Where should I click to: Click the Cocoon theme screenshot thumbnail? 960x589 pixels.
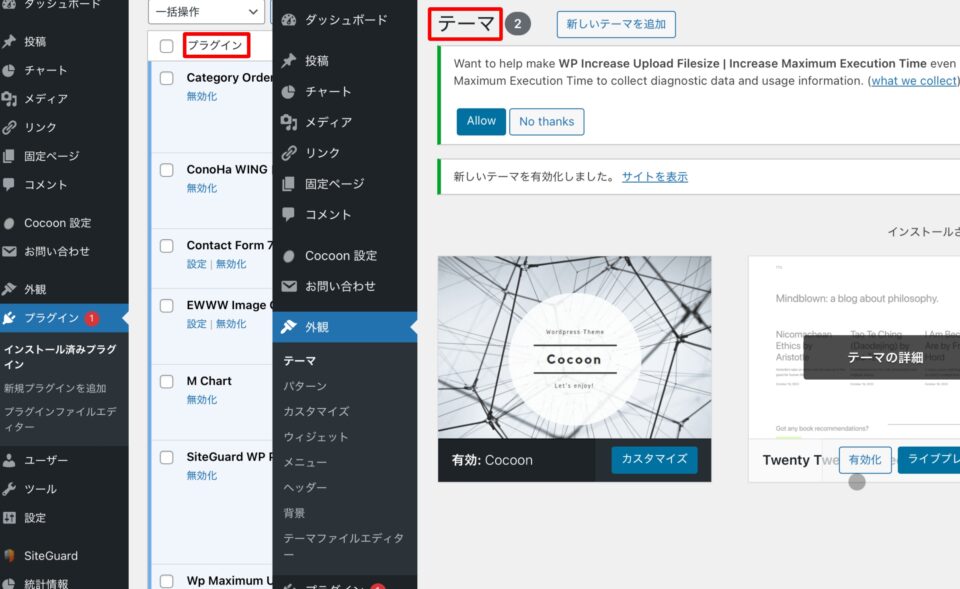(x=574, y=347)
